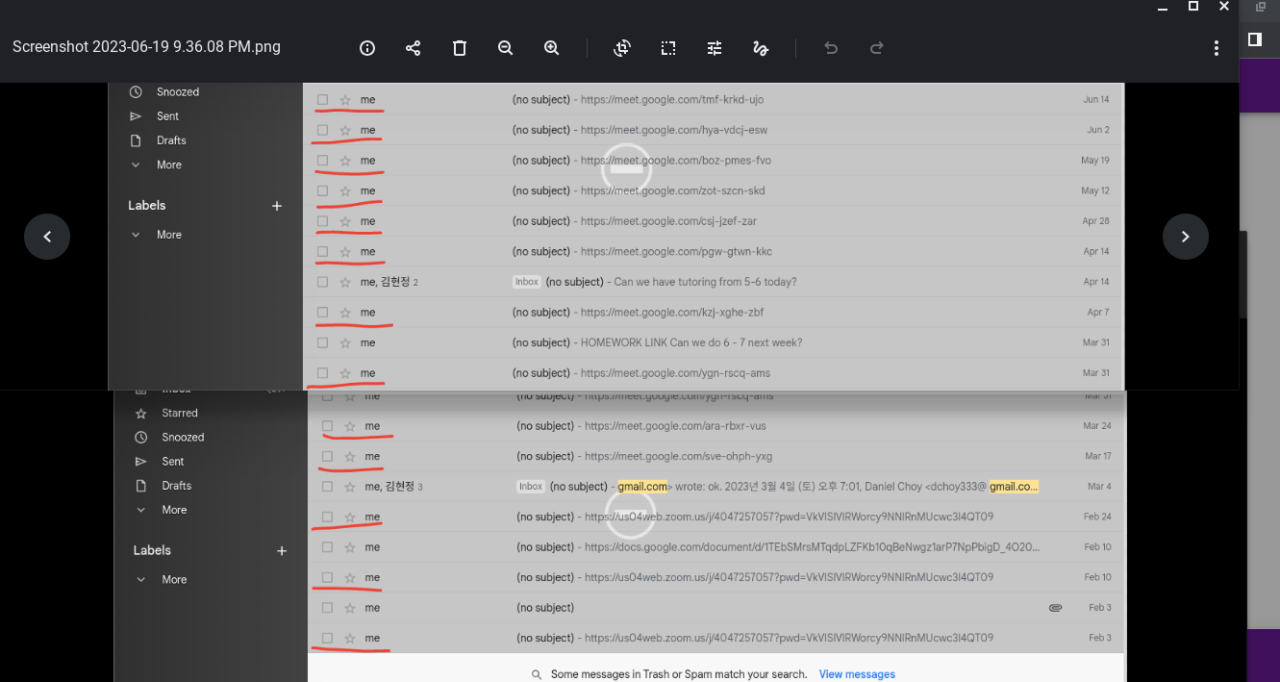Star the csj-jzef-zar meet email
This screenshot has width=1280, height=682.
pyautogui.click(x=345, y=221)
